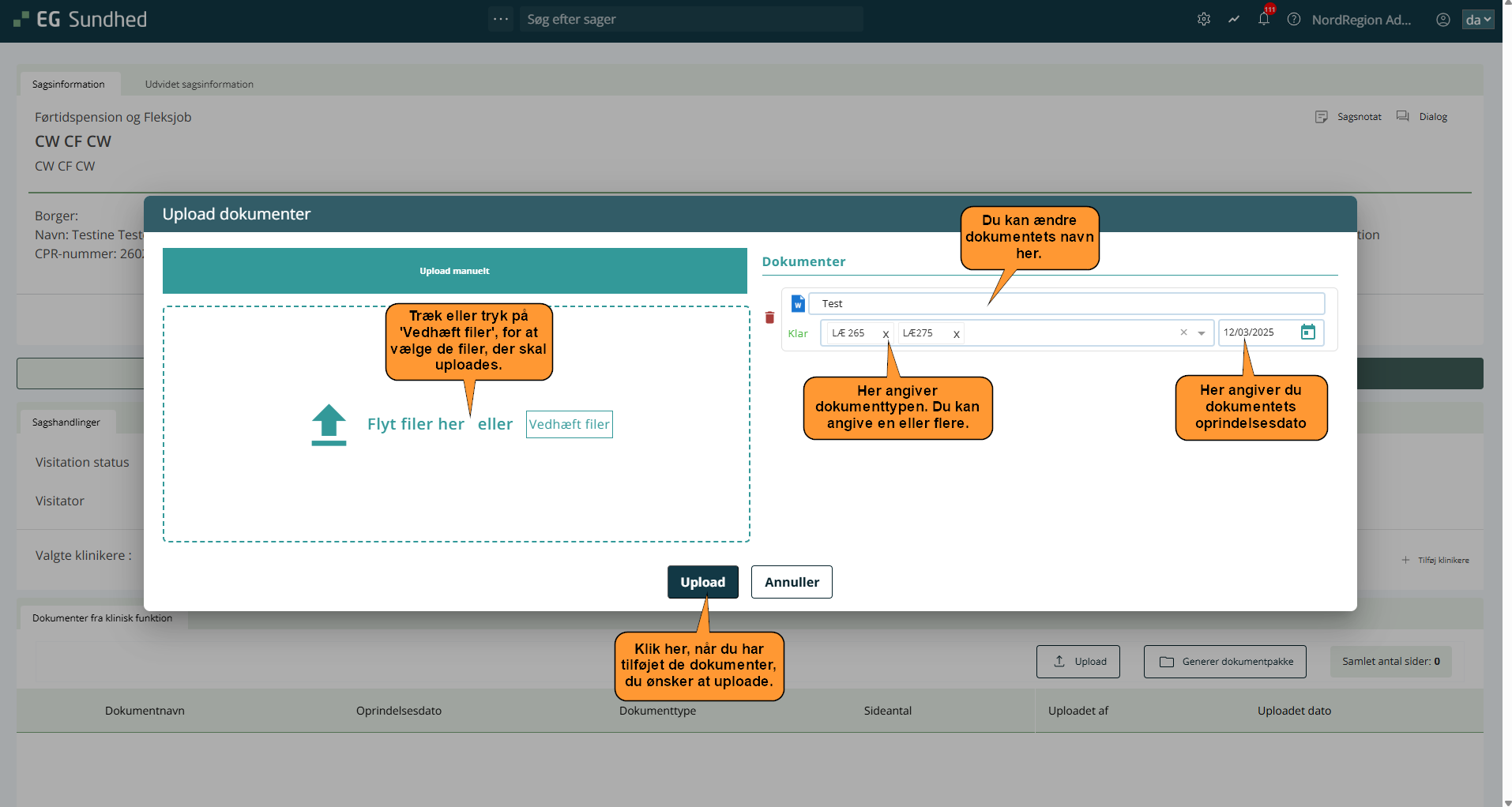Click the statistics trend line icon
Screen dimensions: 1512x807
[x=1234, y=20]
